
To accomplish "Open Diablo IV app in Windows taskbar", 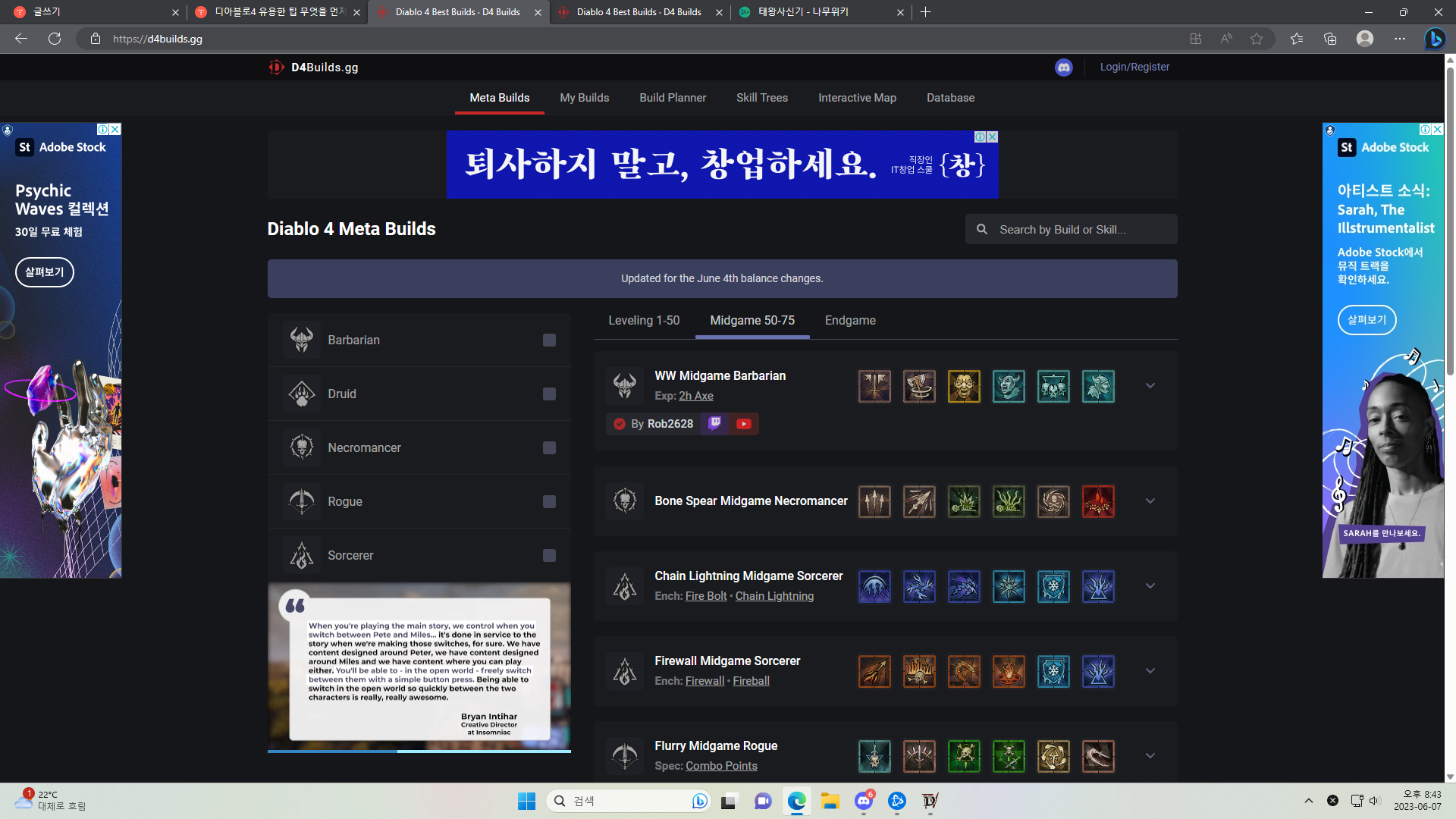I will [930, 801].
